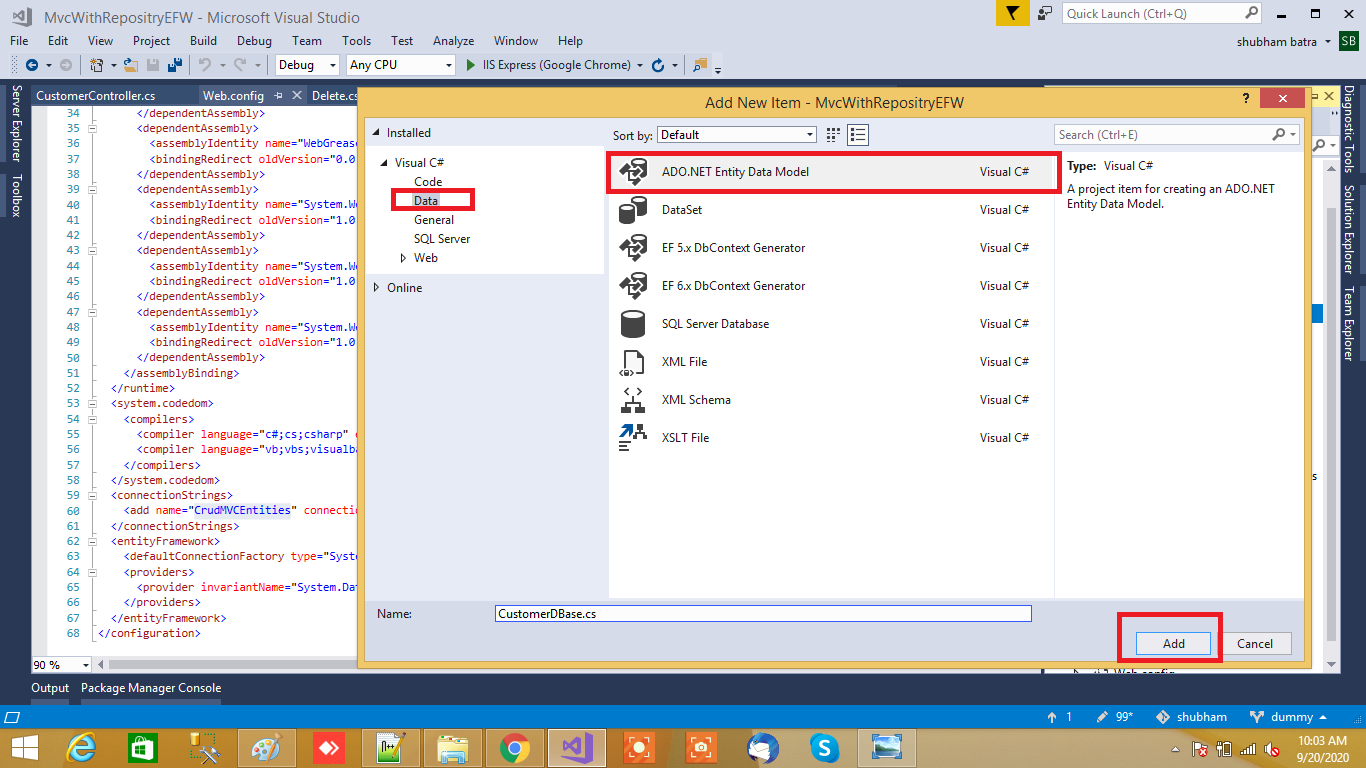The image size is (1366, 768).
Task: Open the Debug menu
Action: coord(254,41)
